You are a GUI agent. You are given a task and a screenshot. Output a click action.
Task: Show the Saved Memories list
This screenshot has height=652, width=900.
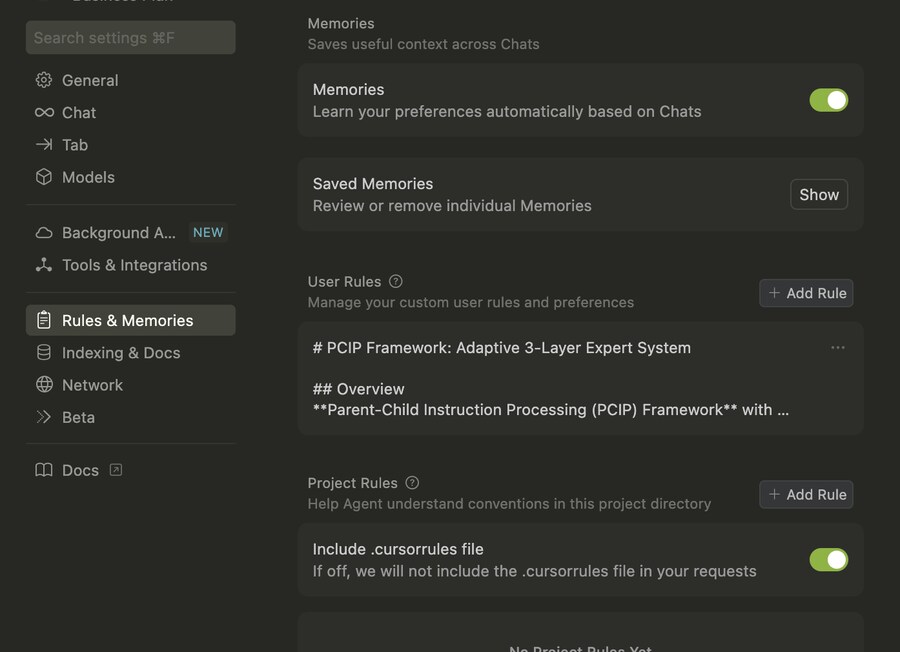(818, 195)
